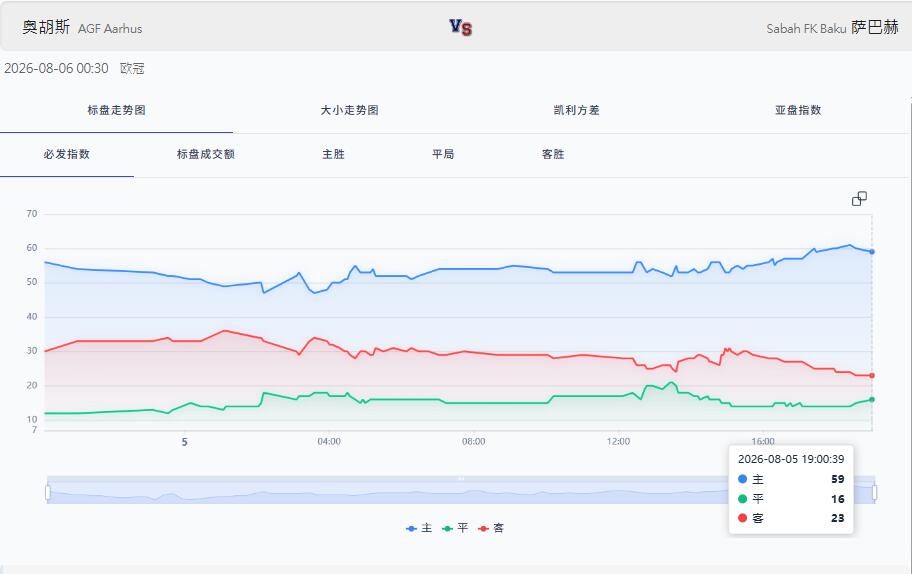Viewport: 912px width, 574px height.
Task: Click the VS logo in header
Action: (460, 27)
